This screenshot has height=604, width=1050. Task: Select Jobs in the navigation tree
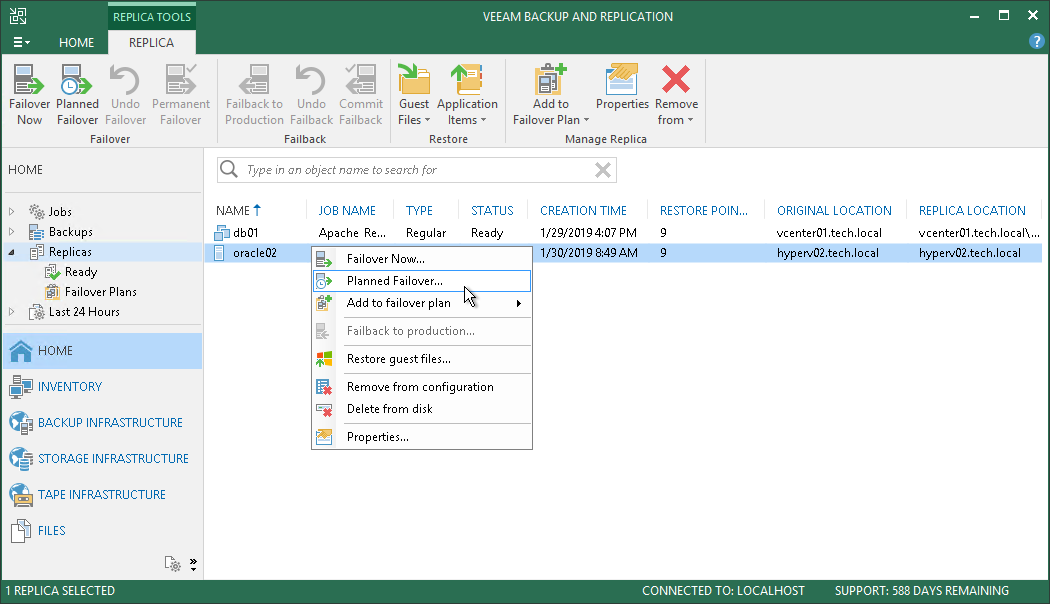pos(60,212)
